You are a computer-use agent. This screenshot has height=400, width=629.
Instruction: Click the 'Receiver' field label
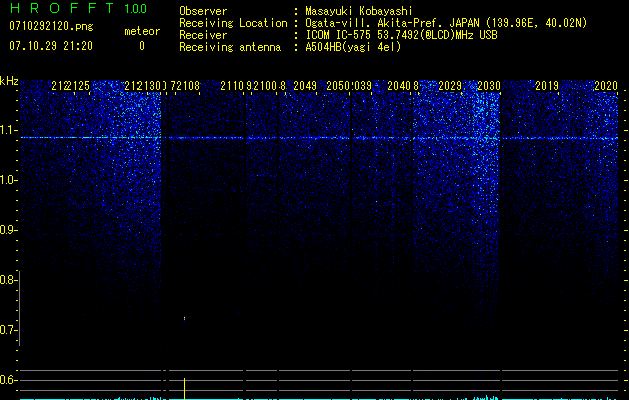(203, 35)
